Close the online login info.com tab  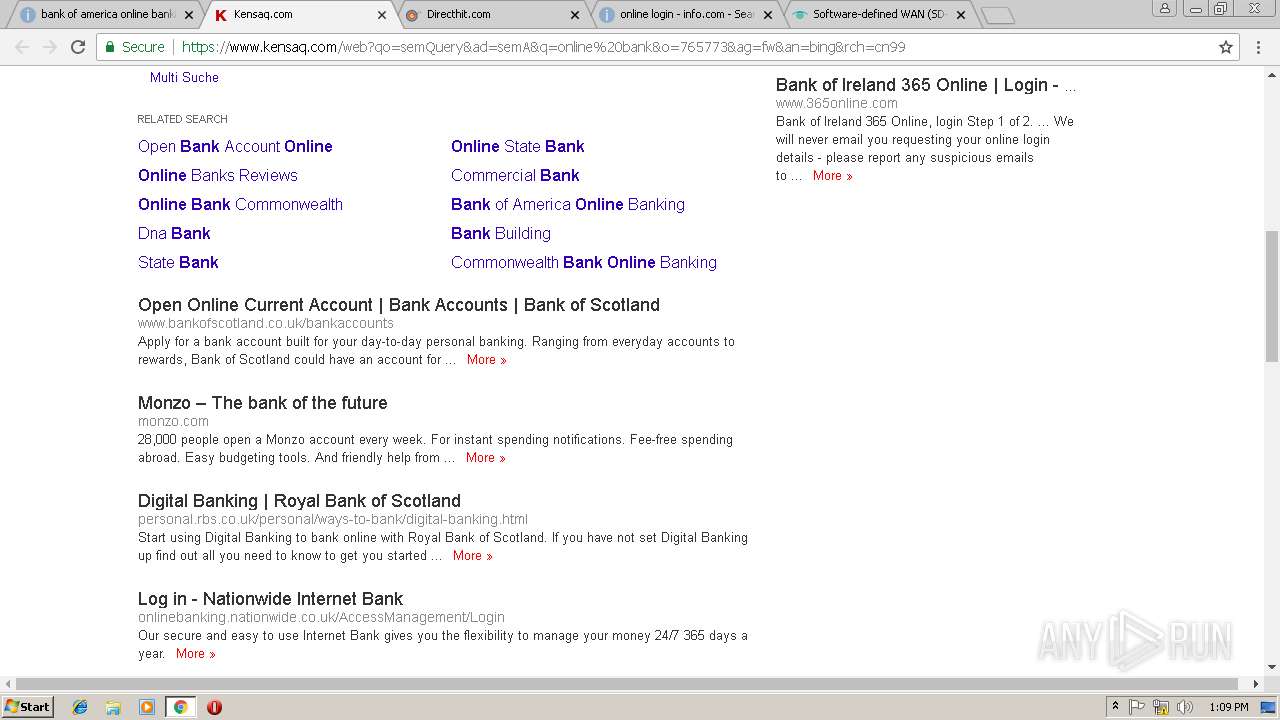pyautogui.click(x=768, y=15)
